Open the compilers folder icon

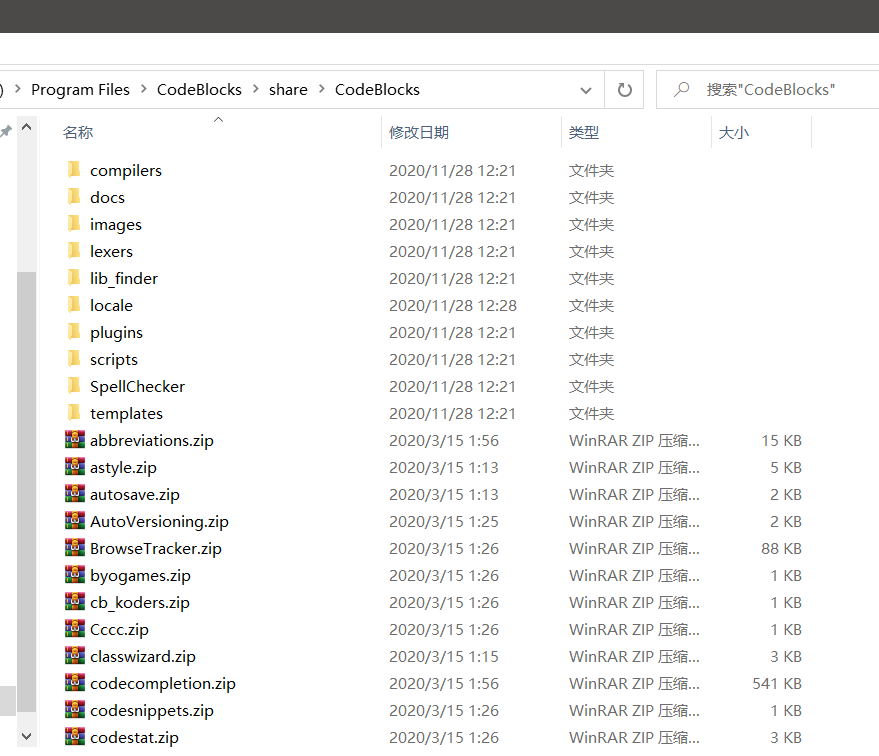pyautogui.click(x=74, y=169)
